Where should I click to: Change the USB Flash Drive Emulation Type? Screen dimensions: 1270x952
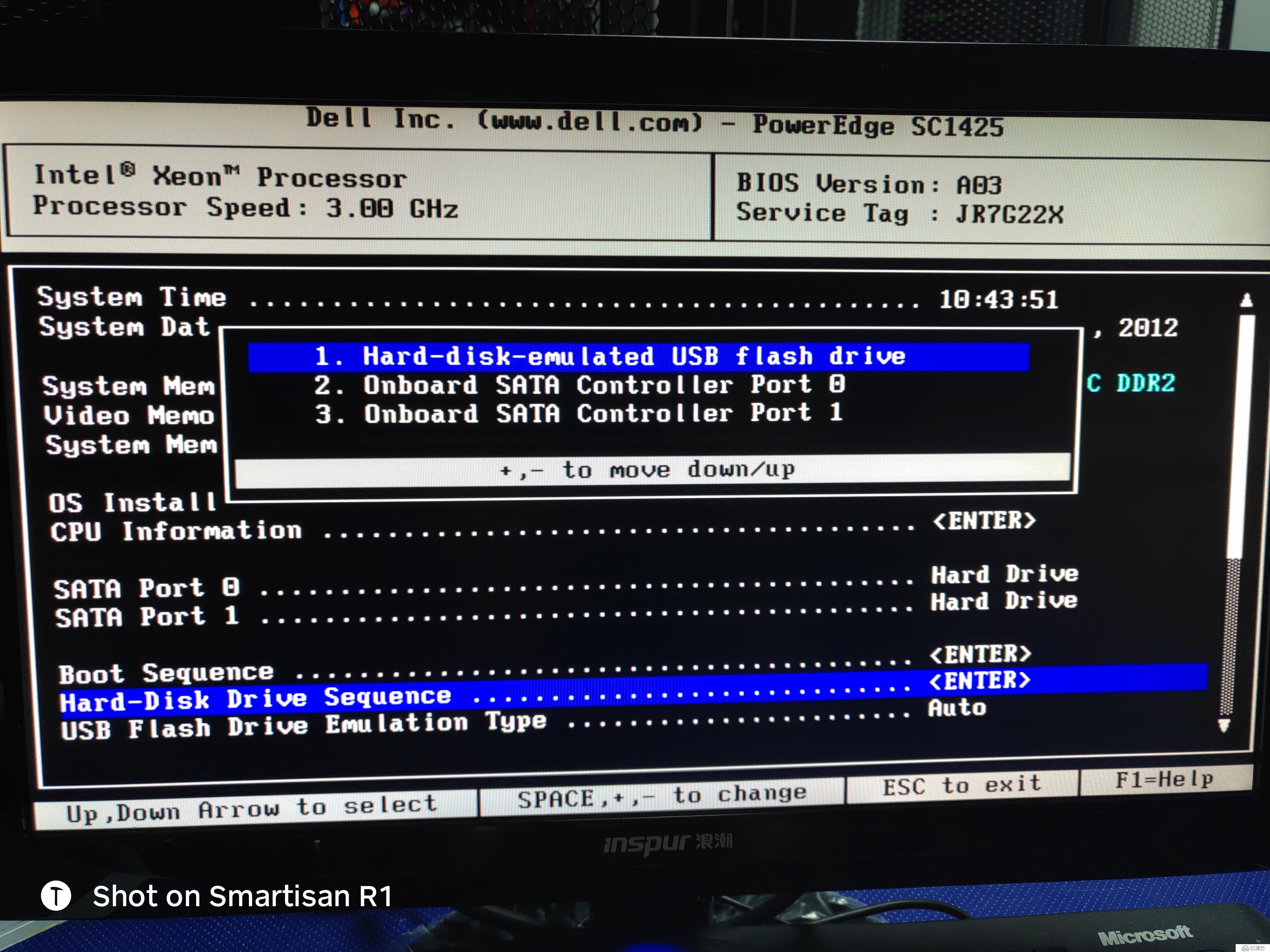pyautogui.click(x=523, y=718)
